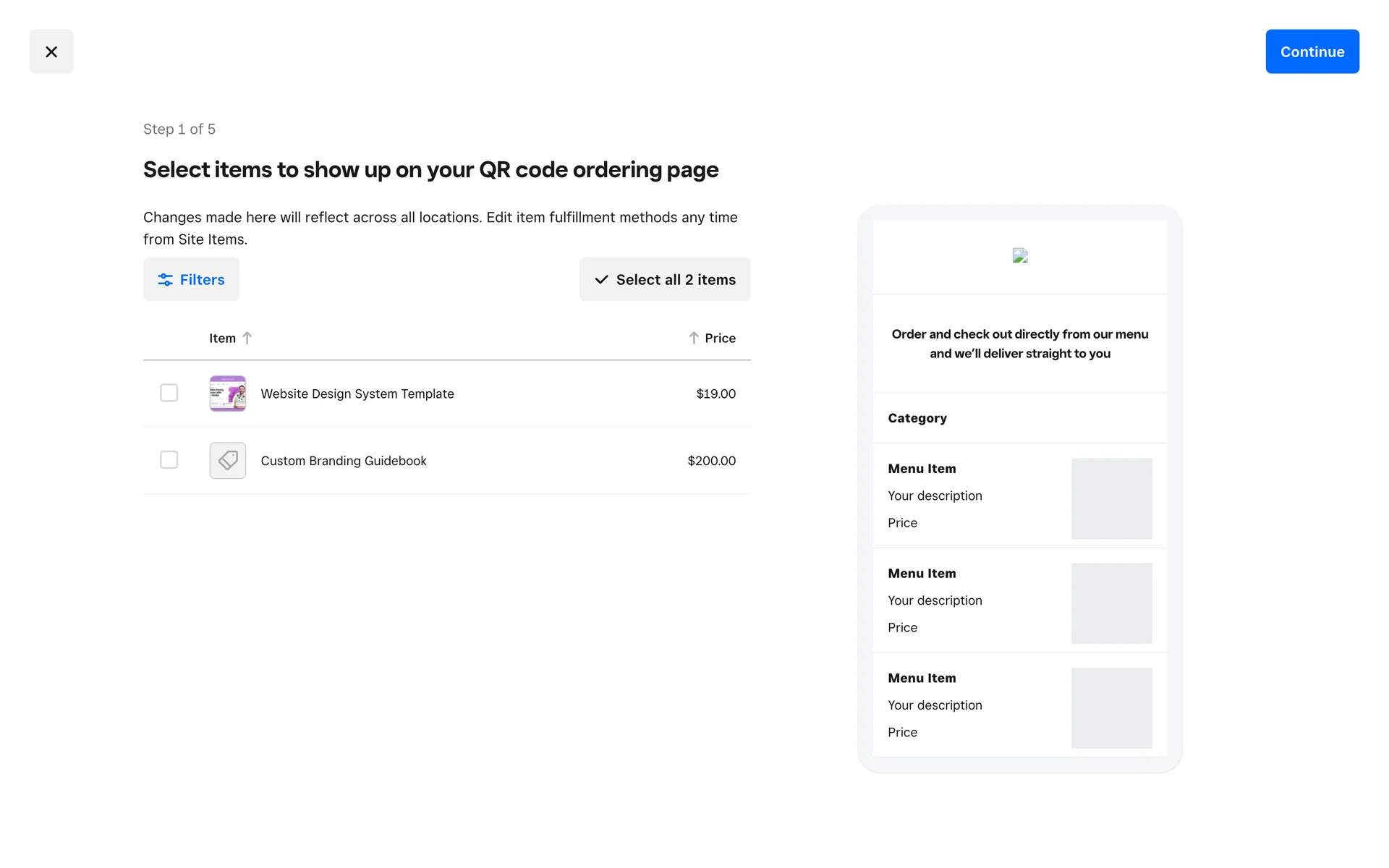Click the first Menu Item image placeholder

[1111, 498]
